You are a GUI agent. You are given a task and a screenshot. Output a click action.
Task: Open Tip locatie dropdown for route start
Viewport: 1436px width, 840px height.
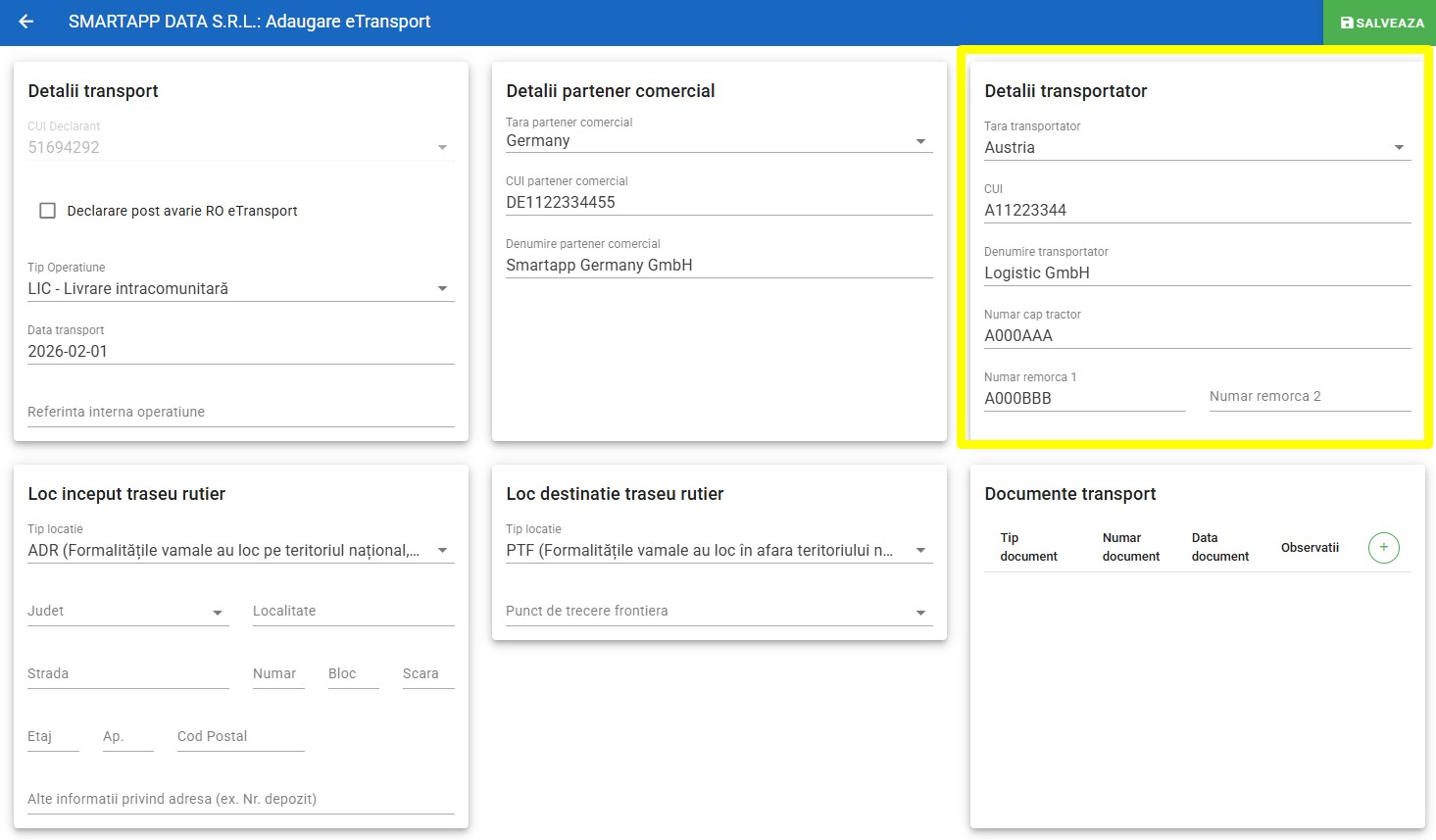(240, 551)
